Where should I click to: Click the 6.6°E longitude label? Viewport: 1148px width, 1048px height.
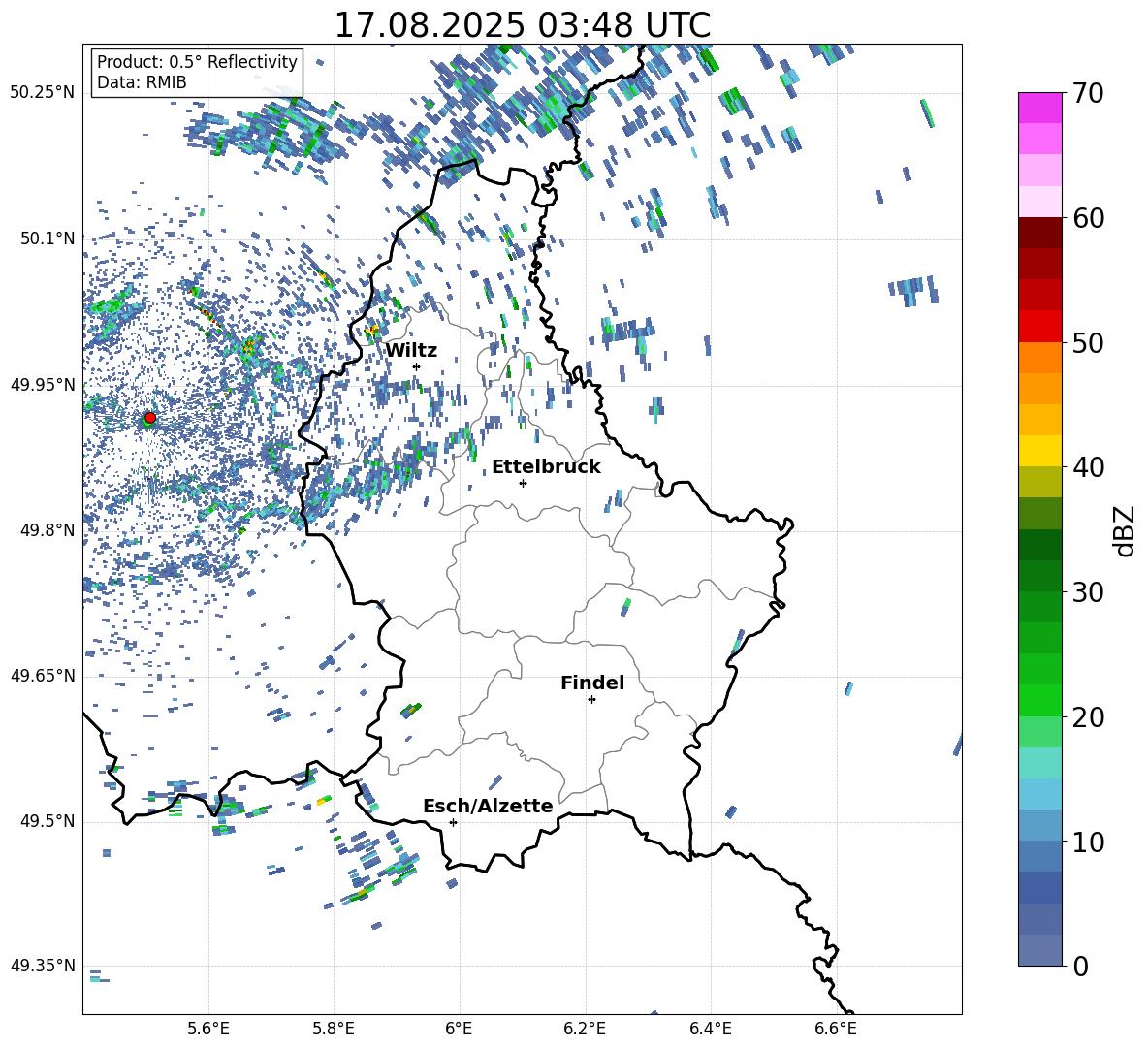[836, 1029]
